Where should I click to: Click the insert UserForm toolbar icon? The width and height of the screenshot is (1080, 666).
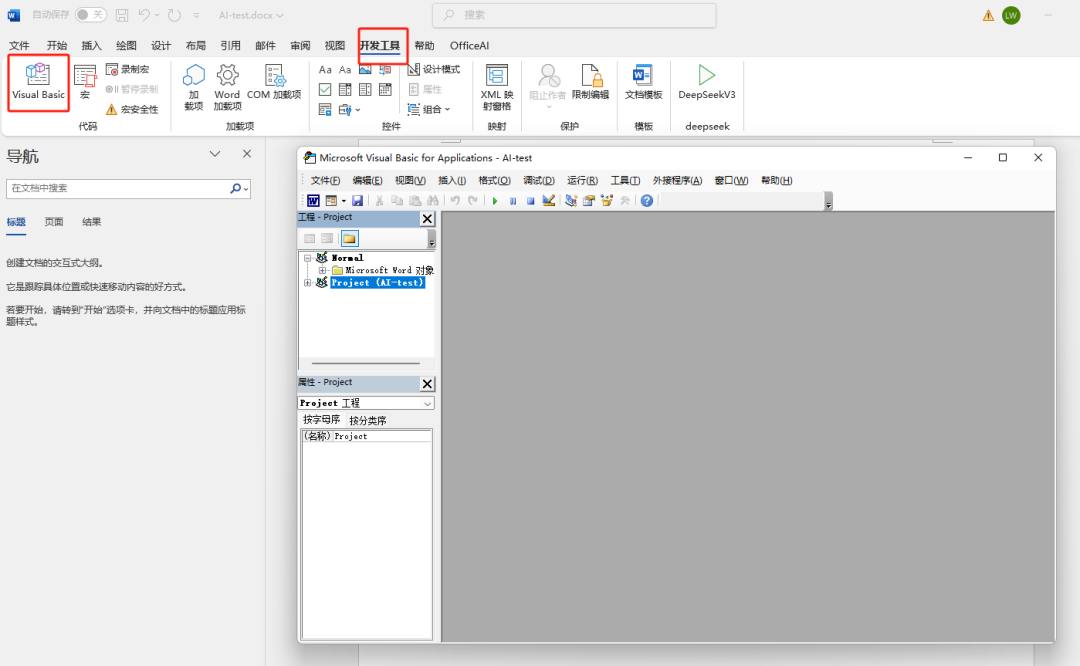pos(331,200)
